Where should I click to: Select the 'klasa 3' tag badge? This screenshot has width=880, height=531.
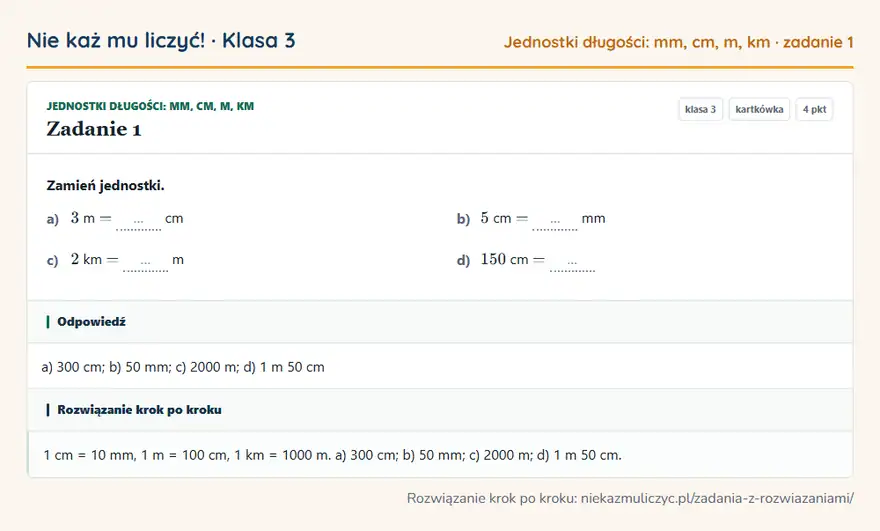(700, 109)
